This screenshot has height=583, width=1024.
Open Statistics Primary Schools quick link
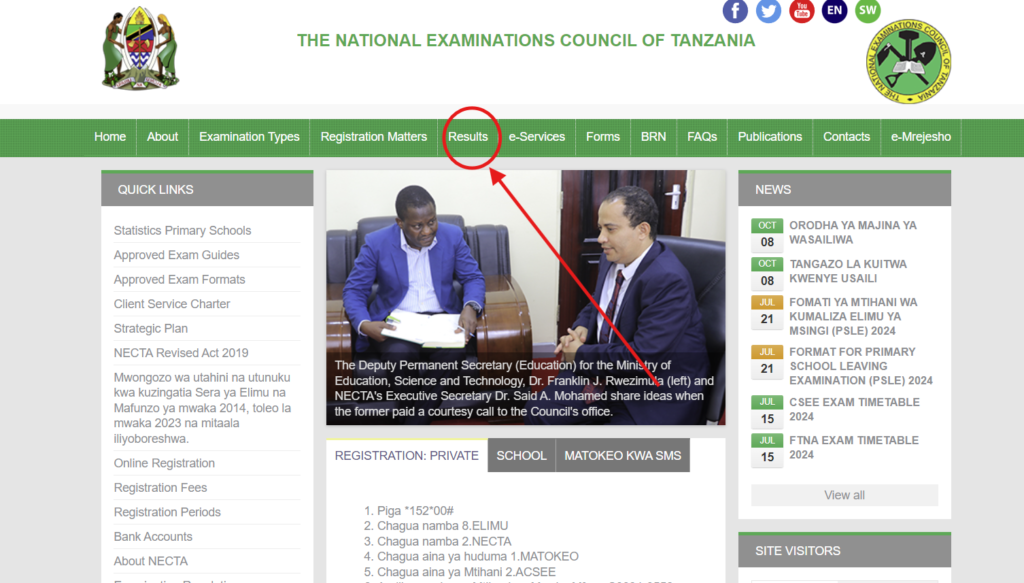coord(182,230)
